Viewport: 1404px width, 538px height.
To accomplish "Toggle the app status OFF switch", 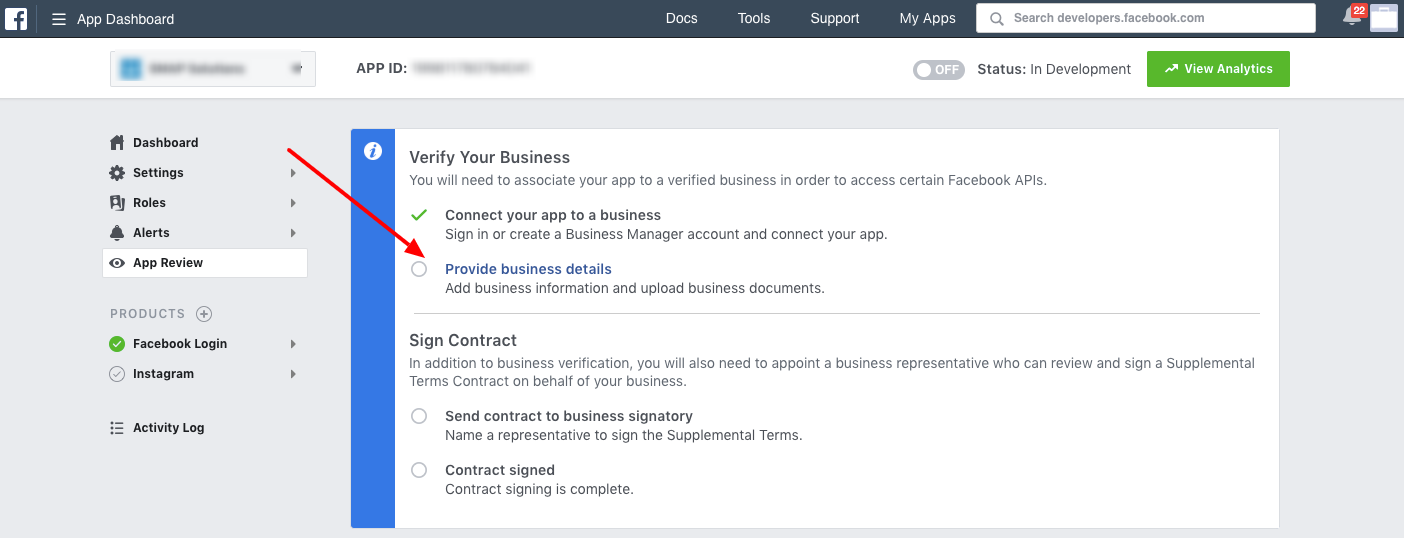I will (938, 69).
